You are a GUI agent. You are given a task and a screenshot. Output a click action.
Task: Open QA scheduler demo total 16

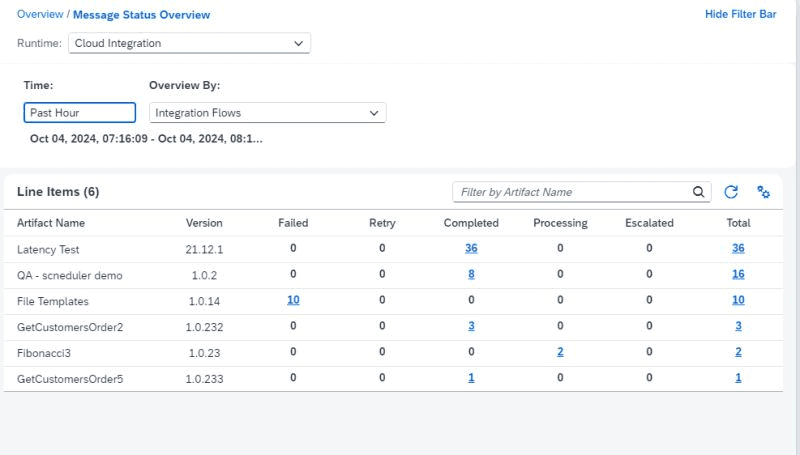[x=738, y=274]
